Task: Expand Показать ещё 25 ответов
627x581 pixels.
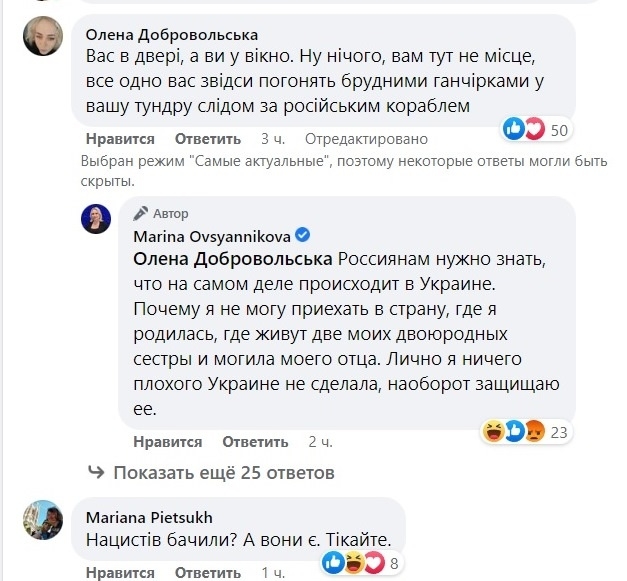Action: (212, 472)
